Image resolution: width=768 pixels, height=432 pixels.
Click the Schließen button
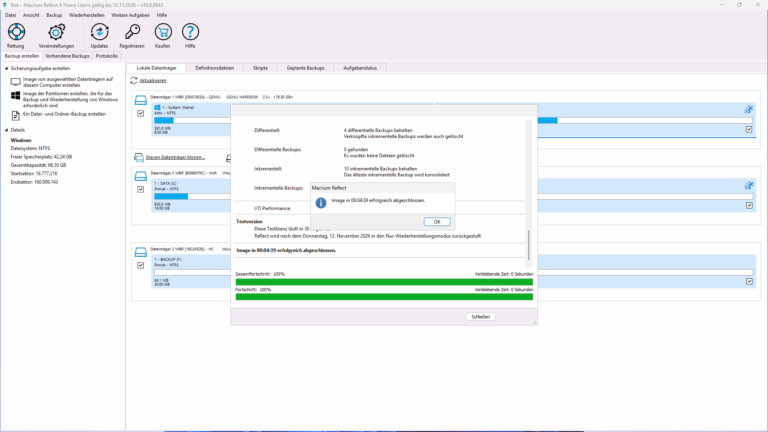[x=480, y=317]
